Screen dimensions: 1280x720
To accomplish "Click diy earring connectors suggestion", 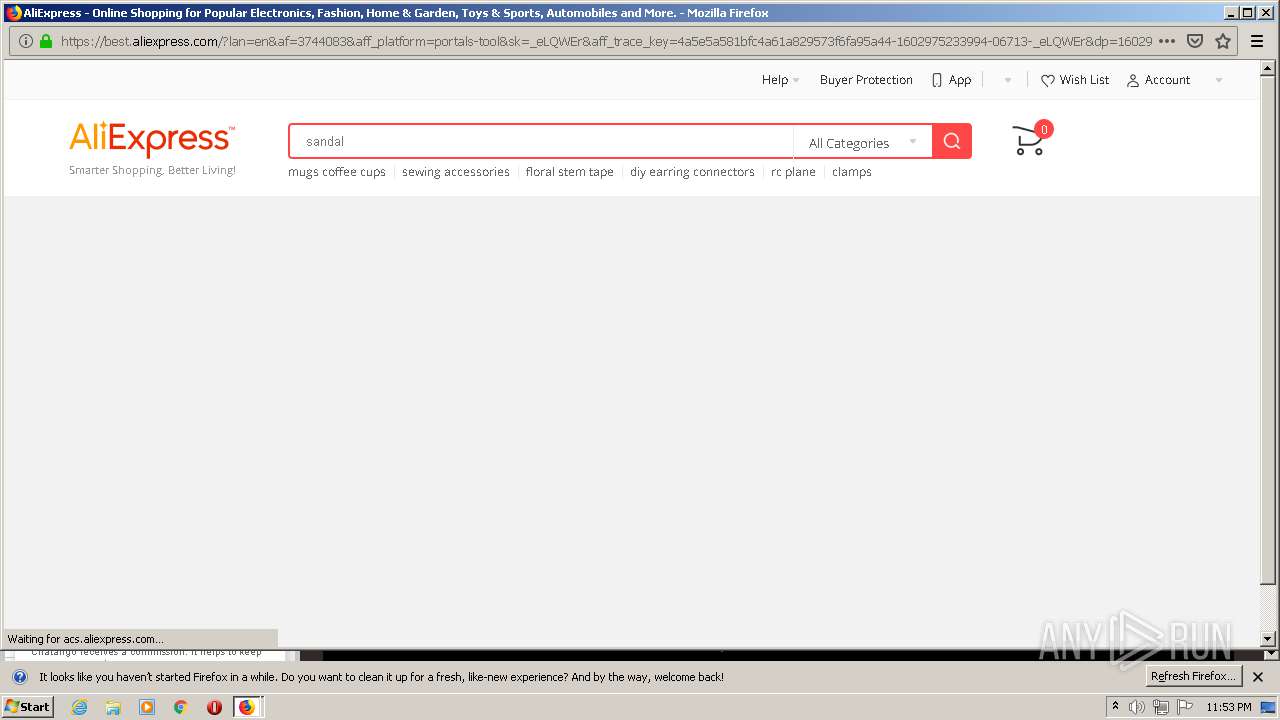I will (692, 172).
